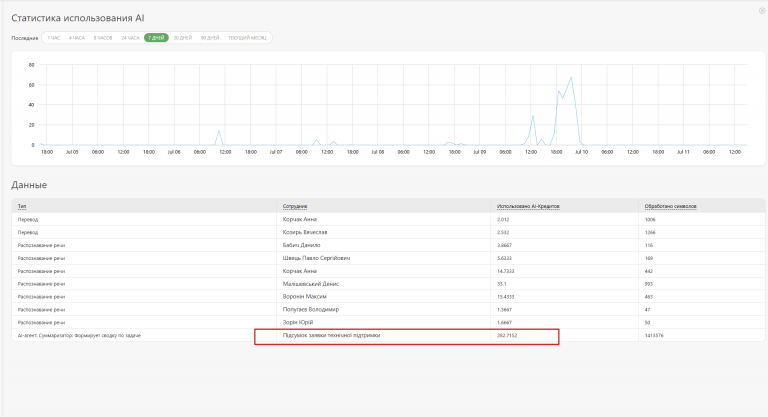This screenshot has width=768, height=417.
Task: Select the 1 ЧАС time range
Action: [54, 38]
